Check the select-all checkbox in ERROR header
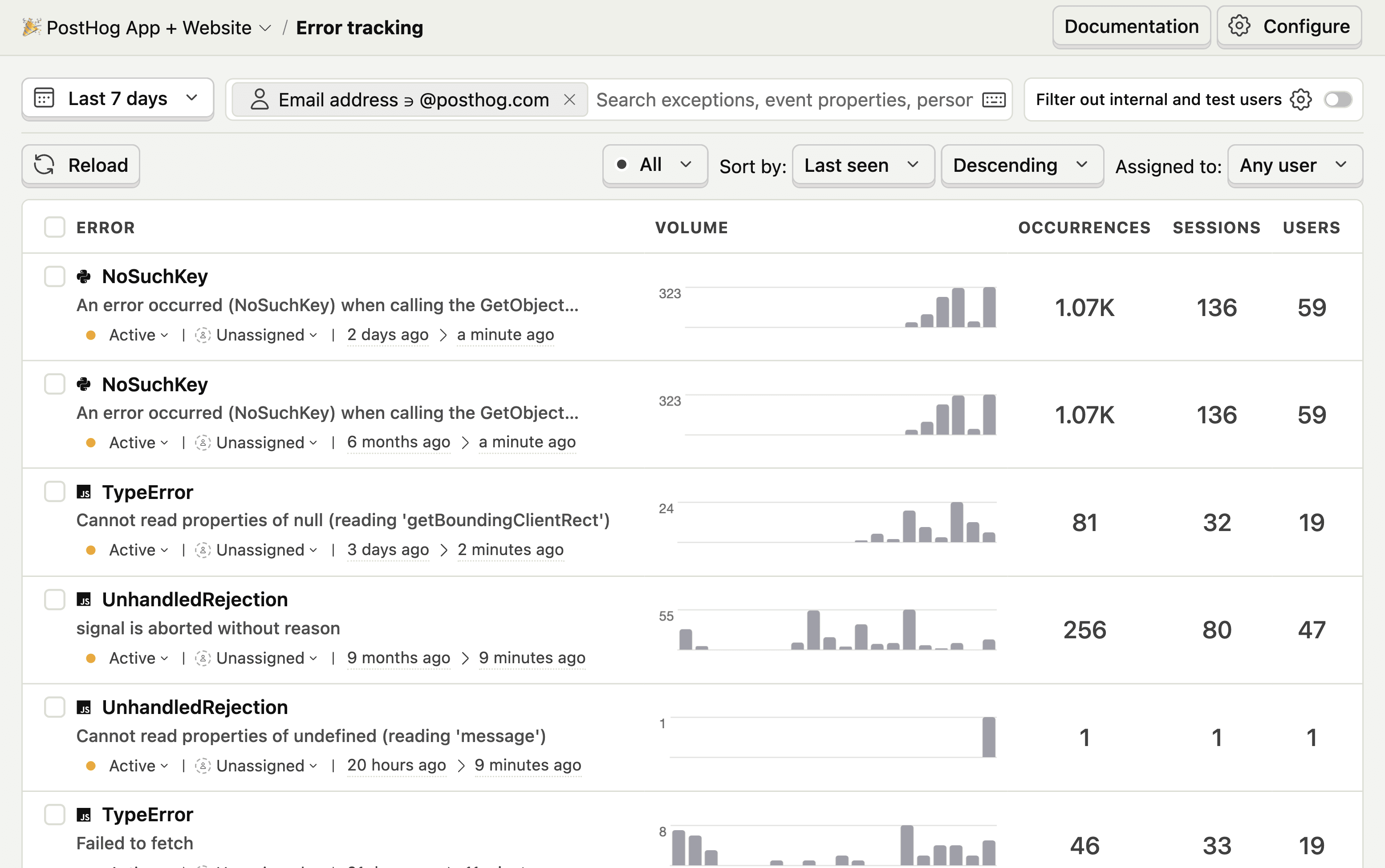The image size is (1385, 868). click(x=54, y=227)
